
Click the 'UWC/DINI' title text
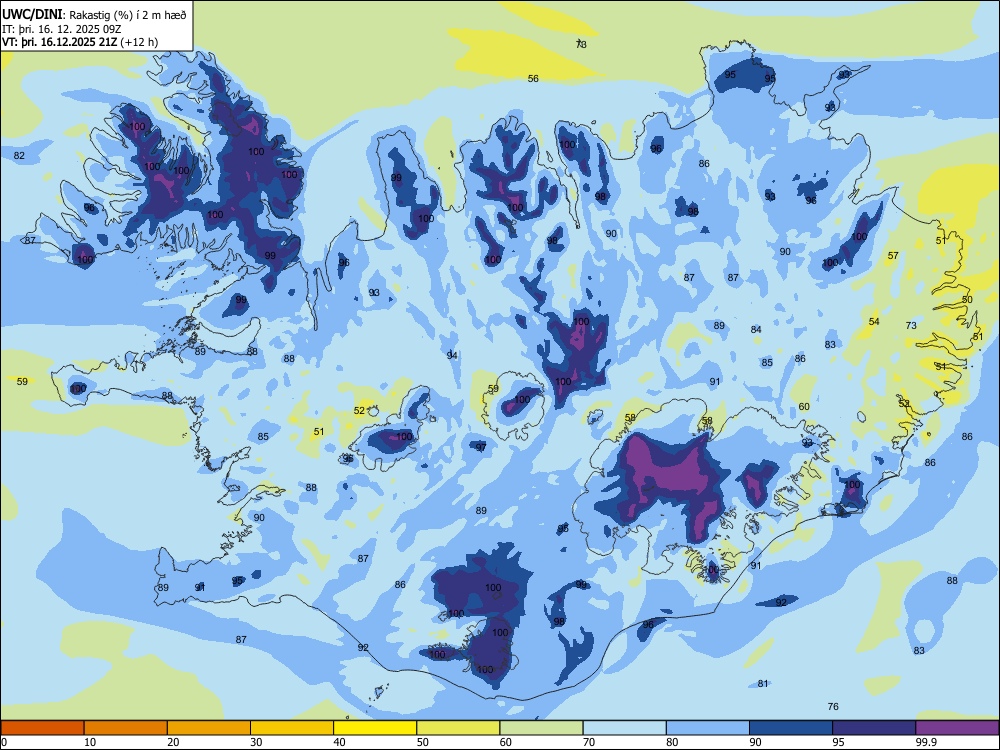click(x=32, y=14)
